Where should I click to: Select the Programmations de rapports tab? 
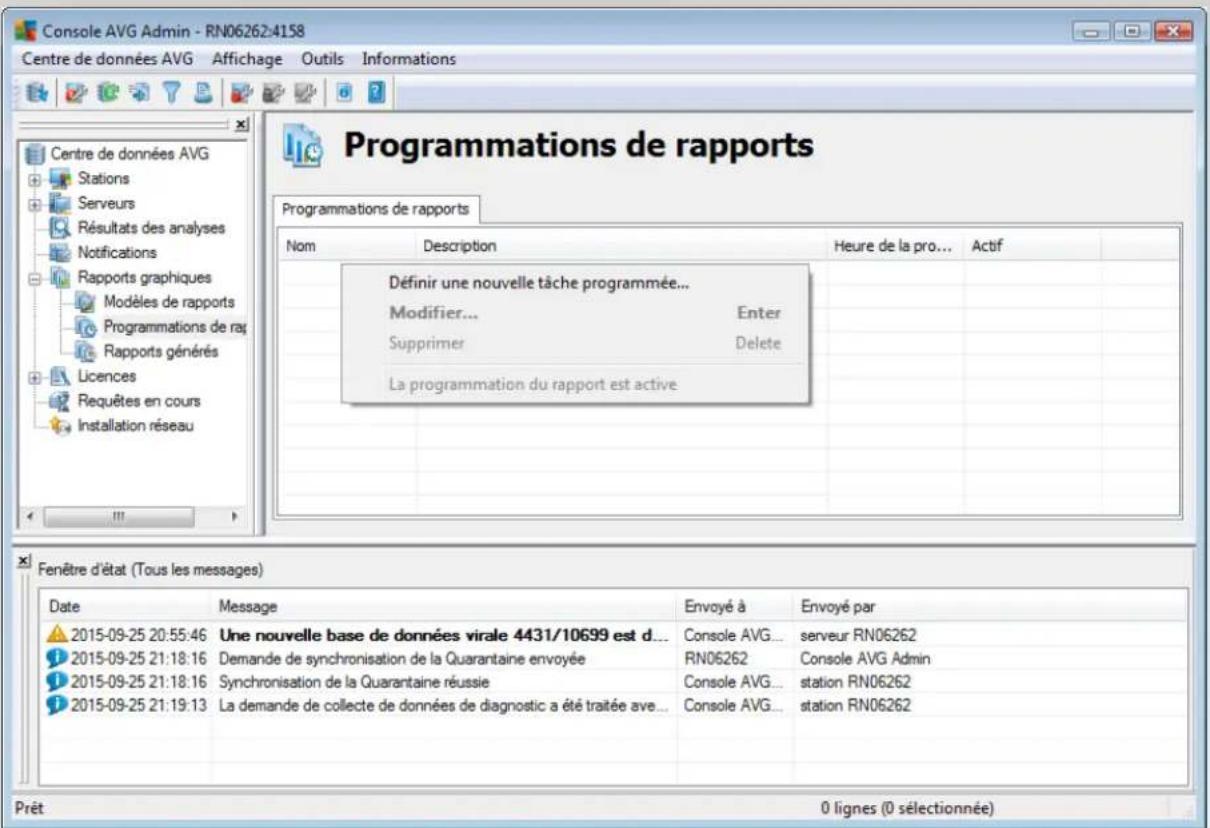click(378, 209)
